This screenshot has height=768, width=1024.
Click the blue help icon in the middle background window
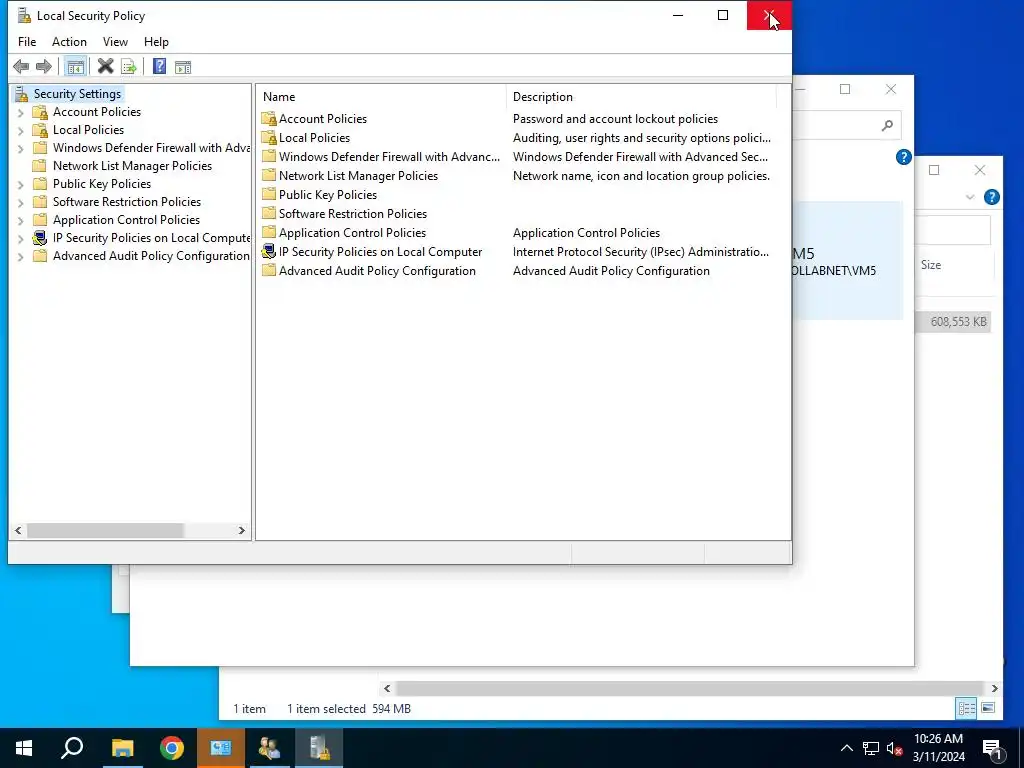(903, 157)
